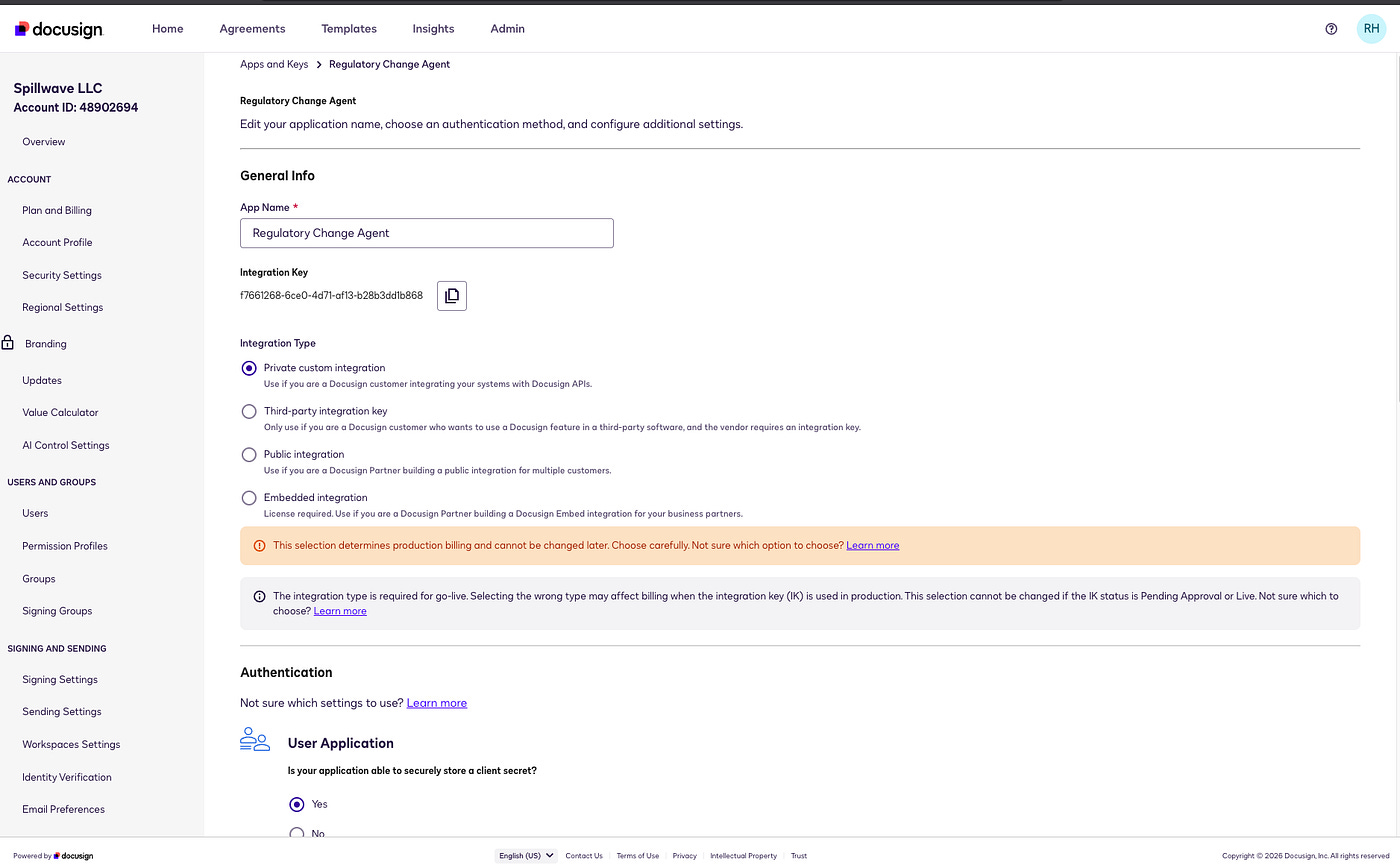Click Learn more in gray go-live notice
Image resolution: width=1400 pixels, height=867 pixels.
[340, 611]
